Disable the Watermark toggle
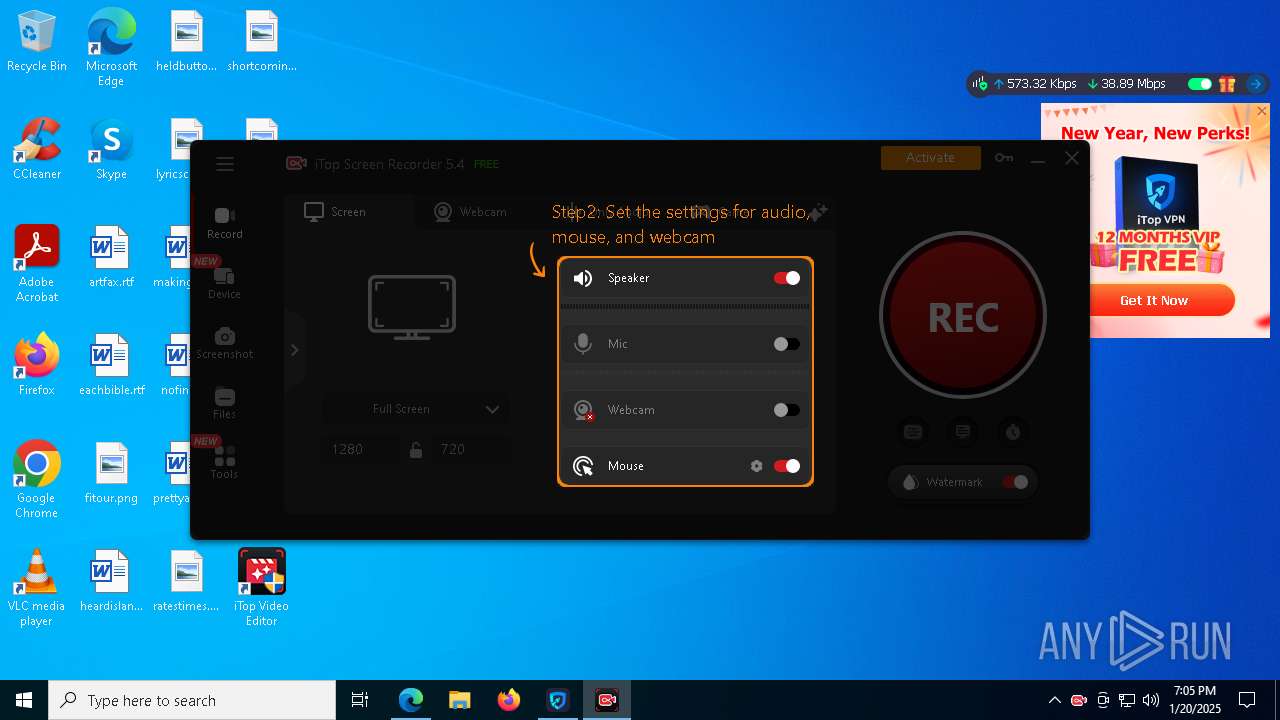1280x720 pixels. (1015, 482)
